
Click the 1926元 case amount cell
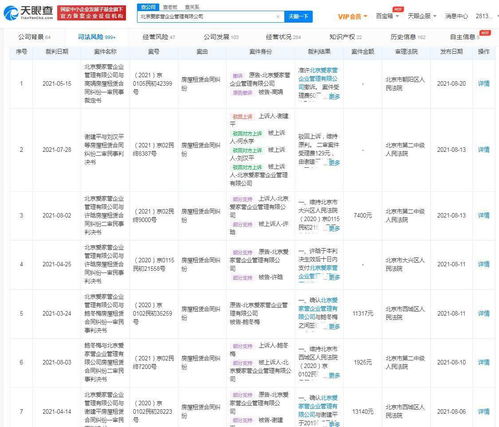(x=363, y=362)
